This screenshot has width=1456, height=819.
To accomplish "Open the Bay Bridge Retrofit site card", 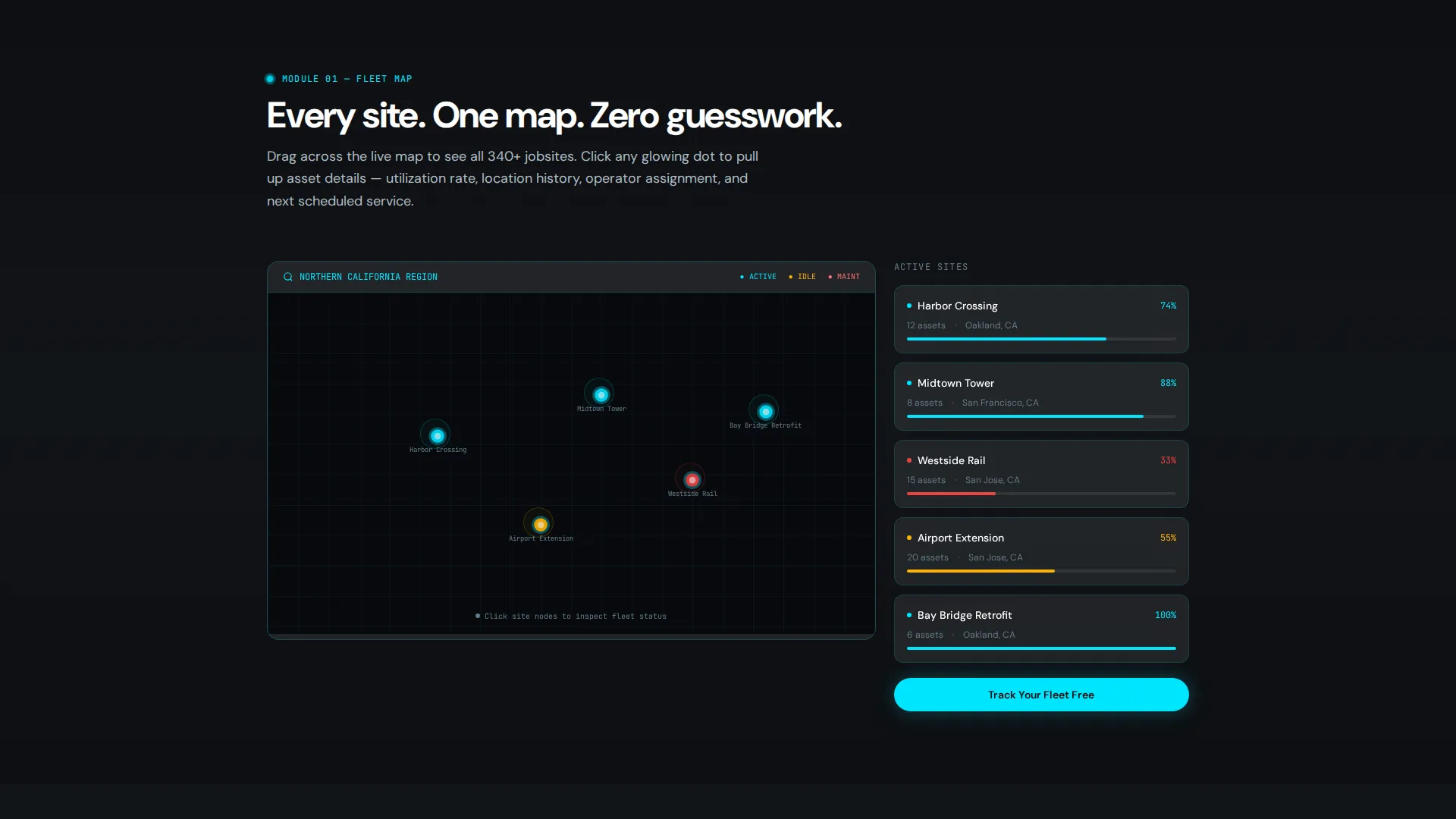I will pos(1041,629).
